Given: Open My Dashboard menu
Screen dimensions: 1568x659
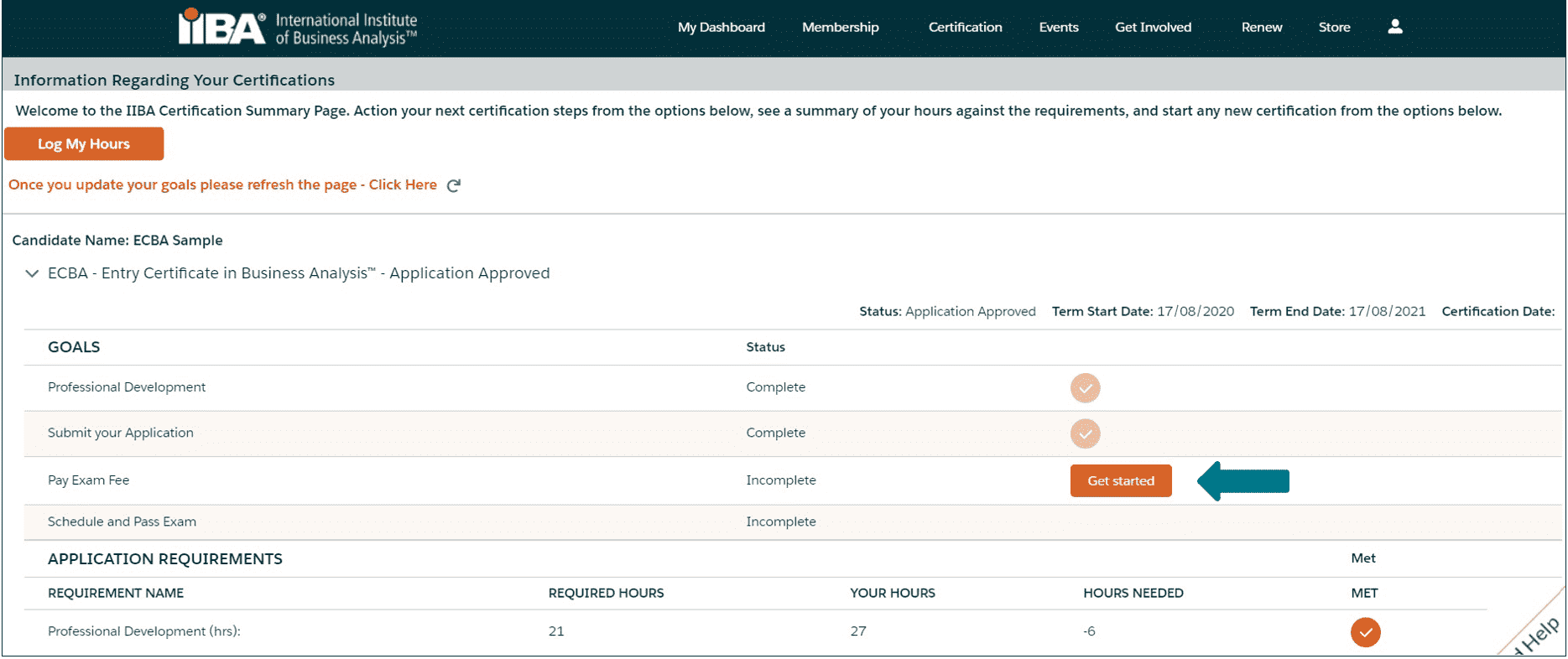Looking at the screenshot, I should (x=721, y=27).
